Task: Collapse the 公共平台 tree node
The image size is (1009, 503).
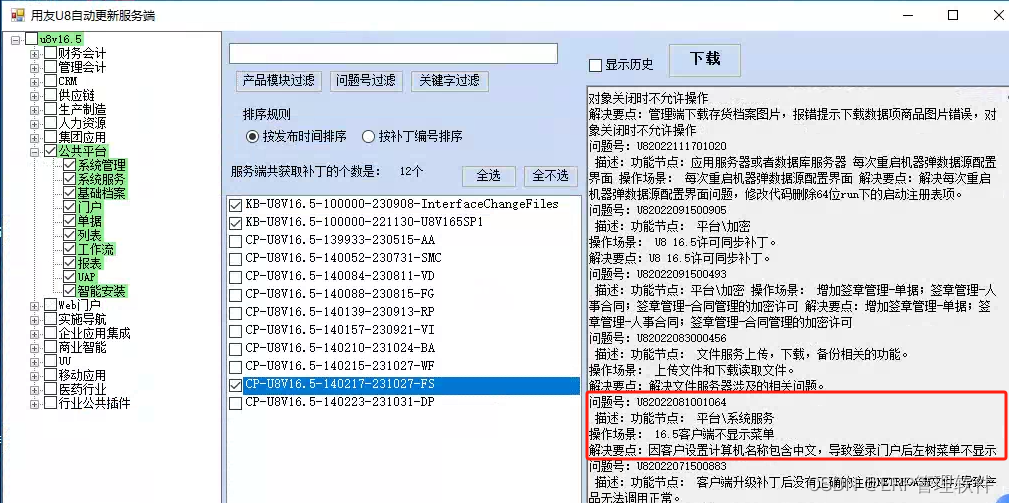Action: point(34,152)
